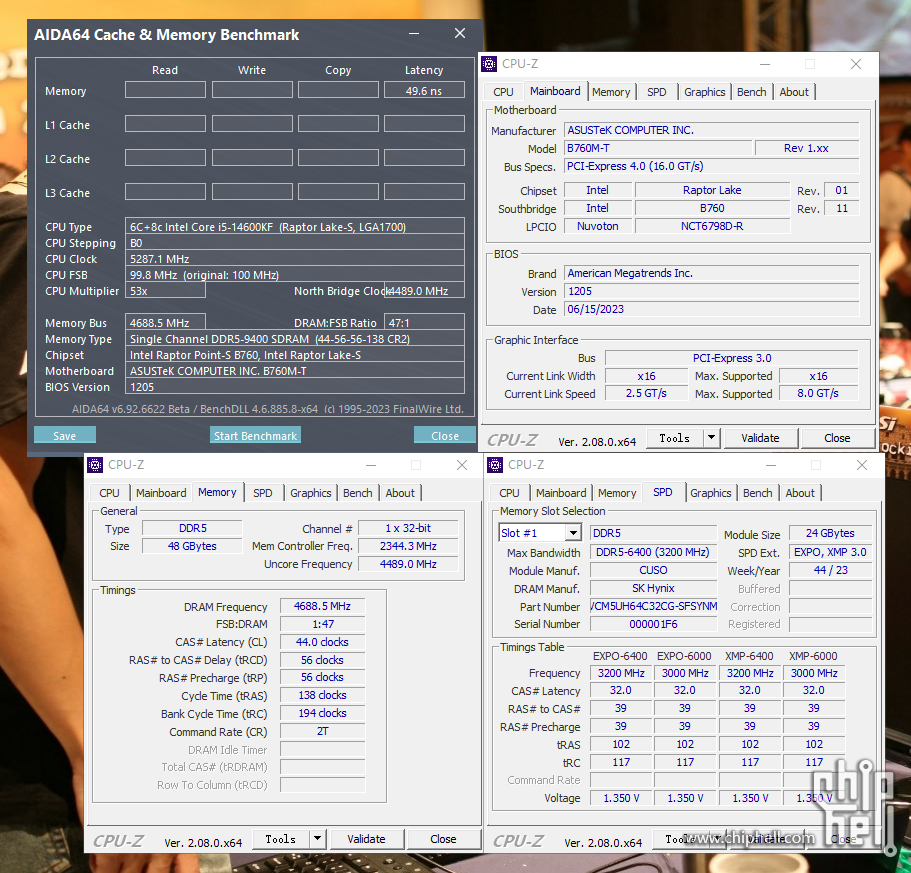Click the Week/Year value 44 / 23
The width and height of the screenshot is (911, 873).
830,570
